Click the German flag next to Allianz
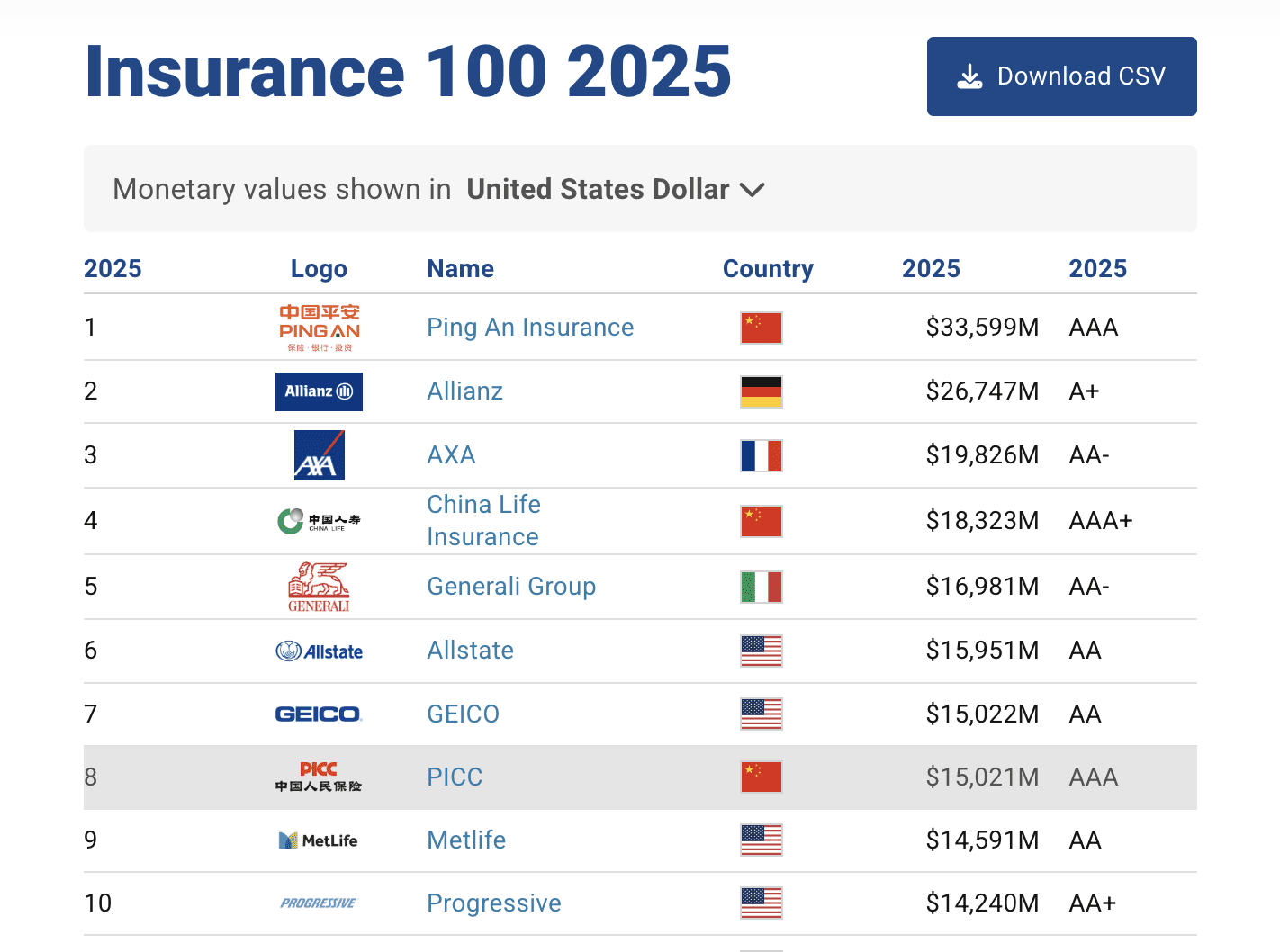This screenshot has width=1280, height=952. click(x=761, y=391)
